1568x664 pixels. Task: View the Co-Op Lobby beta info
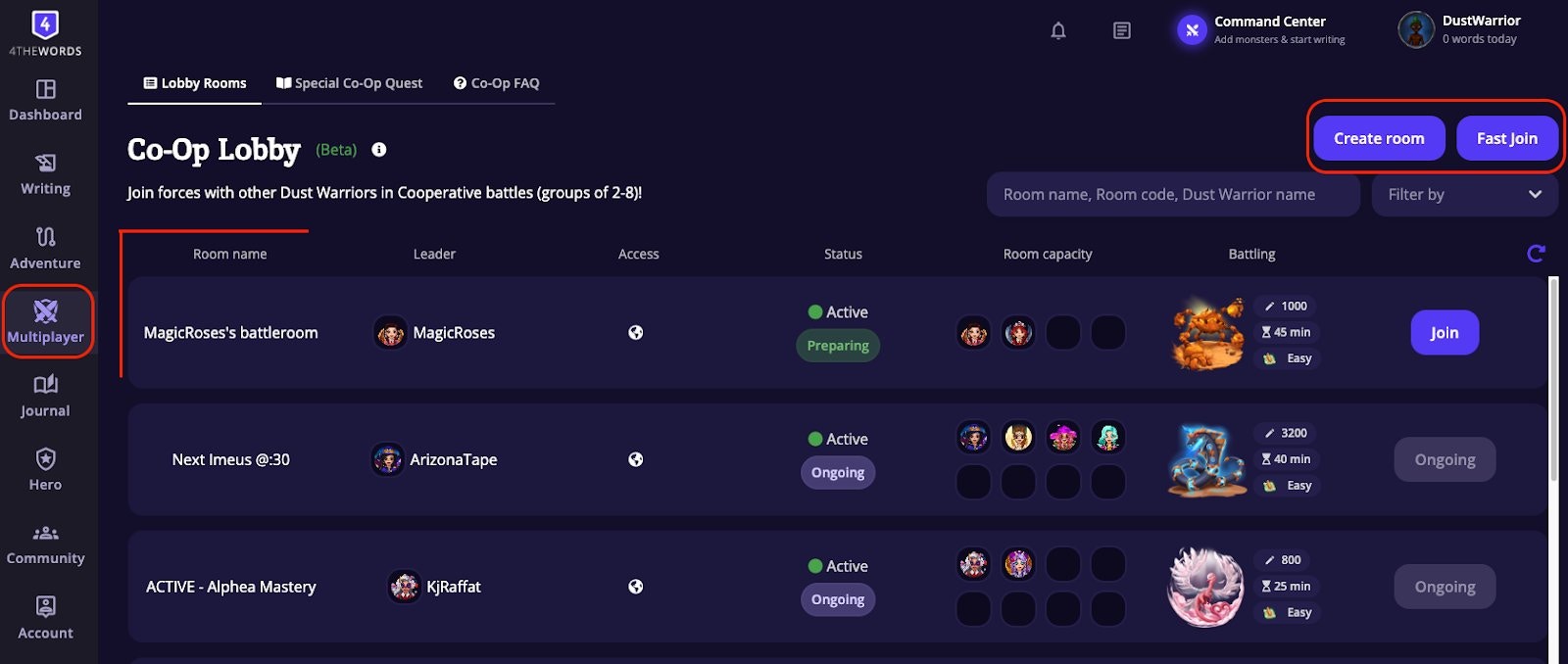pos(378,149)
